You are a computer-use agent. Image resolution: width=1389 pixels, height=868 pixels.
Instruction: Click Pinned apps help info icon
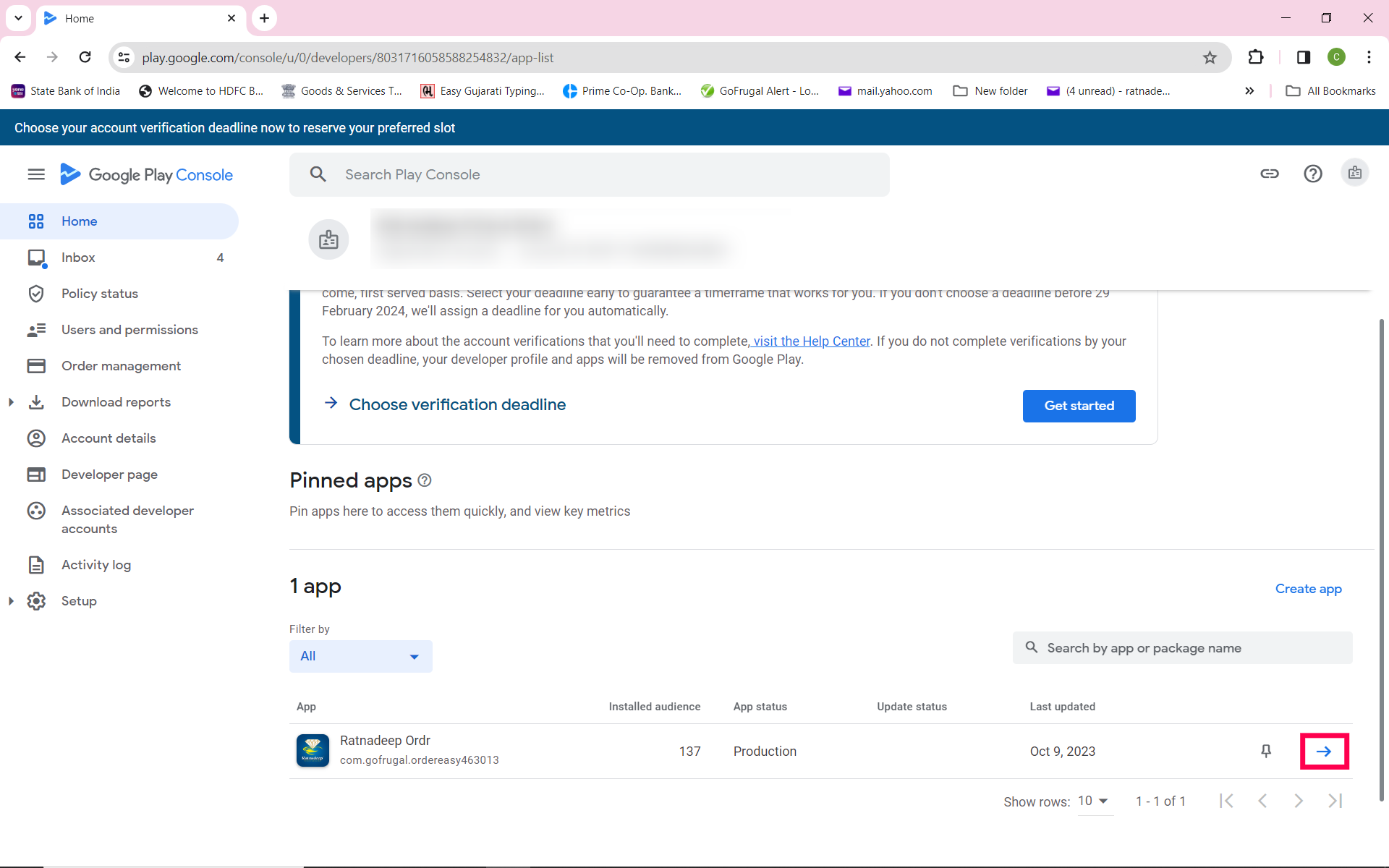(425, 480)
